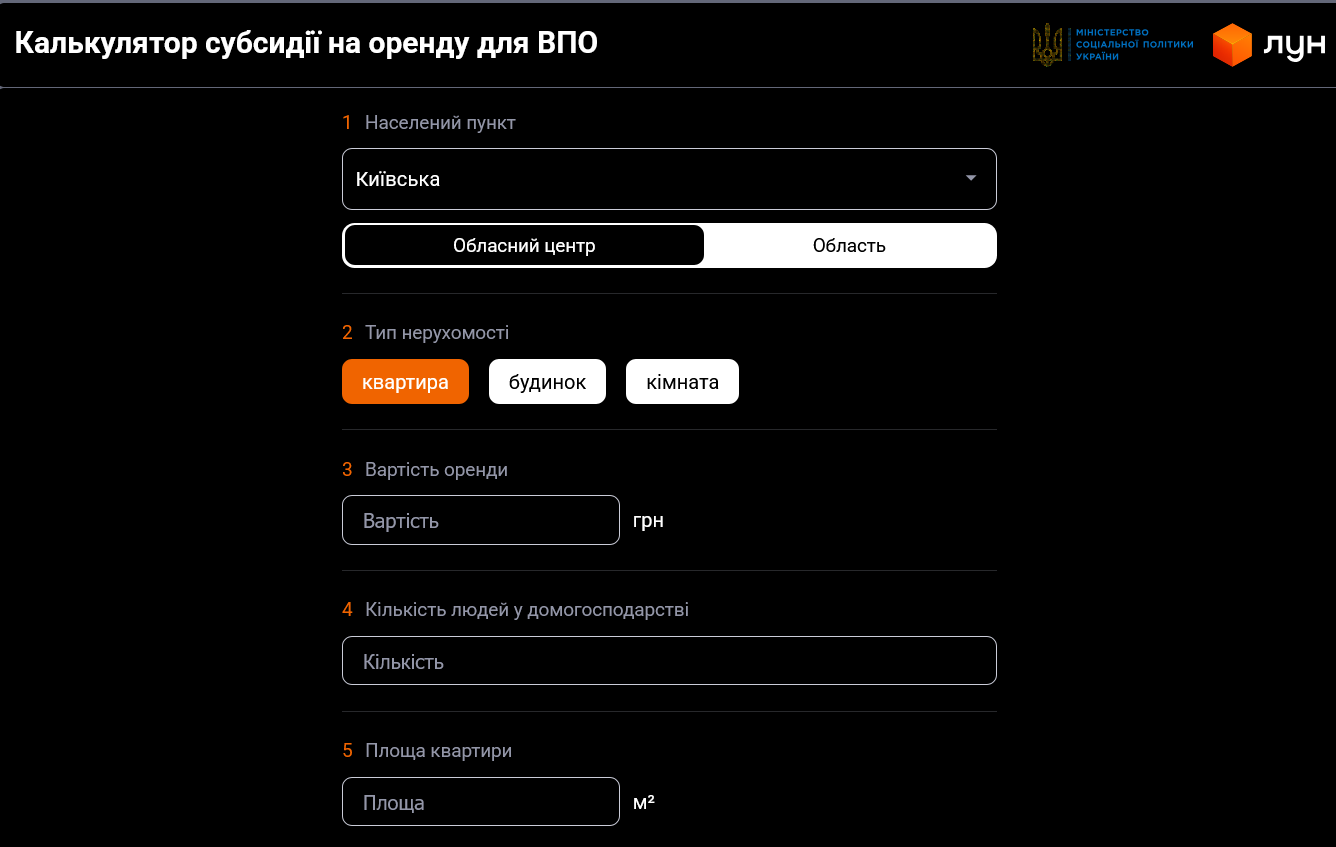Open the ЛУН logo link

(x=1268, y=45)
